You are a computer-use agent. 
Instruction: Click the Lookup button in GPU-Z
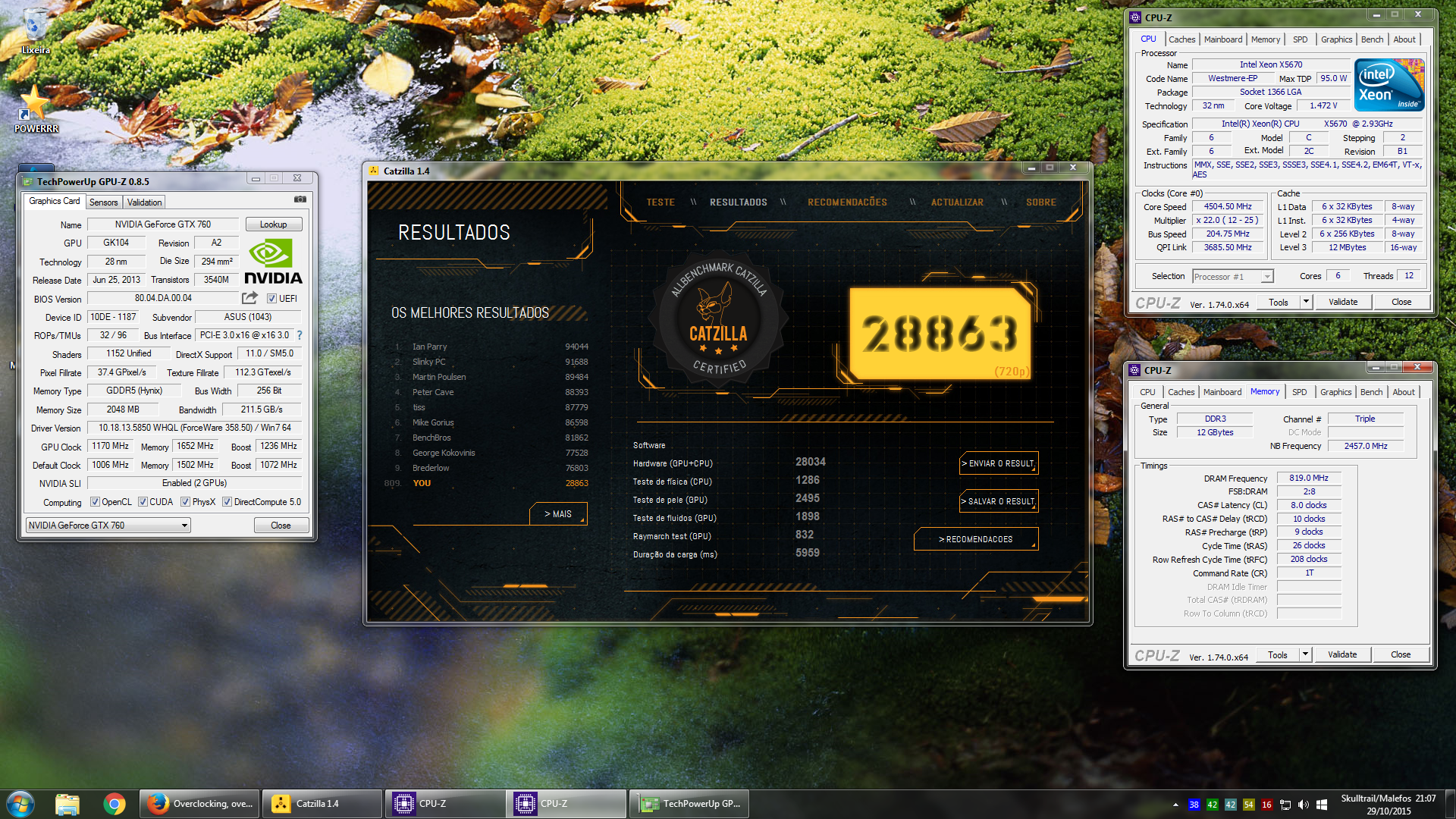274,224
